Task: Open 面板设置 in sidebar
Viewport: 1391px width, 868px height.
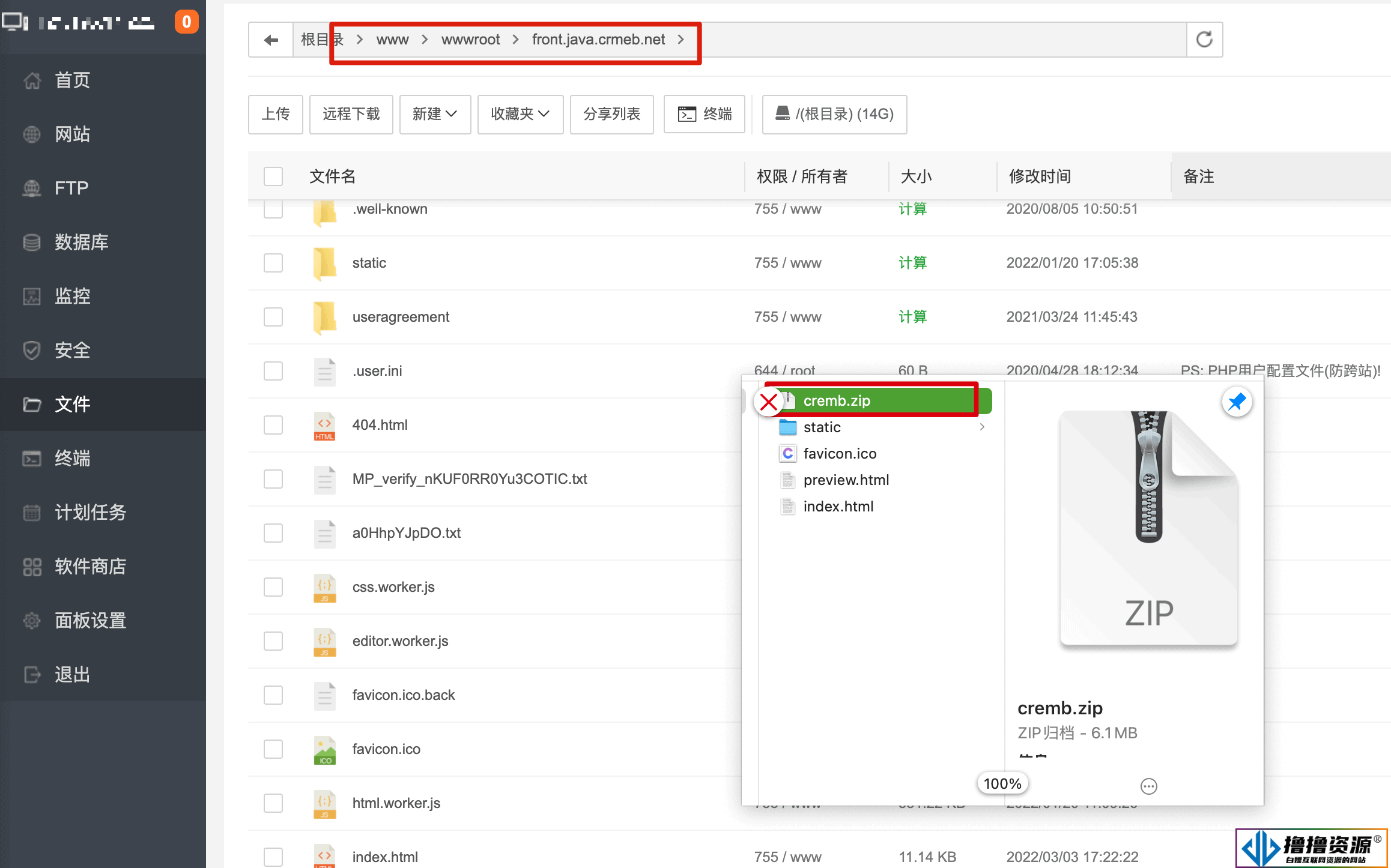Action: click(103, 621)
